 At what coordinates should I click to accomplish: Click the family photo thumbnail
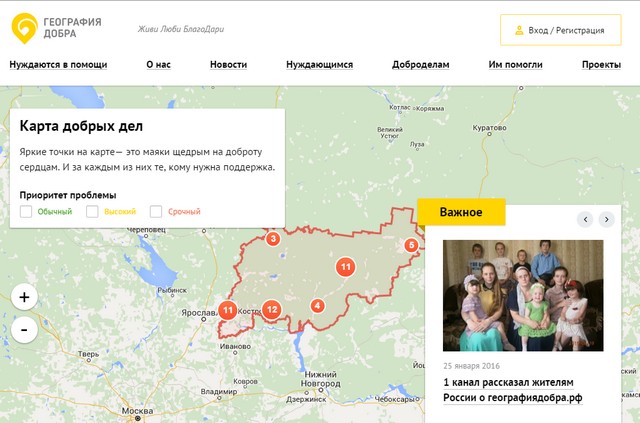tap(523, 296)
